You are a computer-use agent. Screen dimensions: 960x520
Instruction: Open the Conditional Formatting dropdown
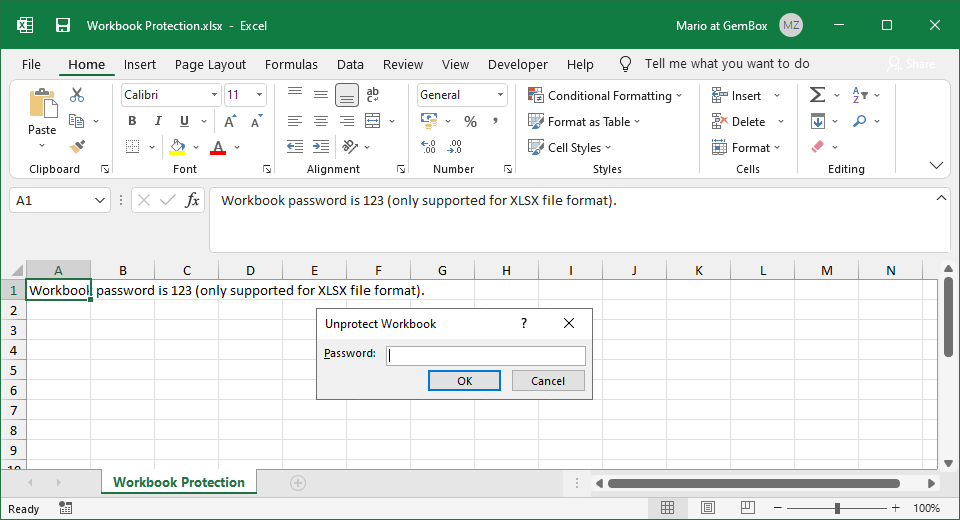(605, 95)
